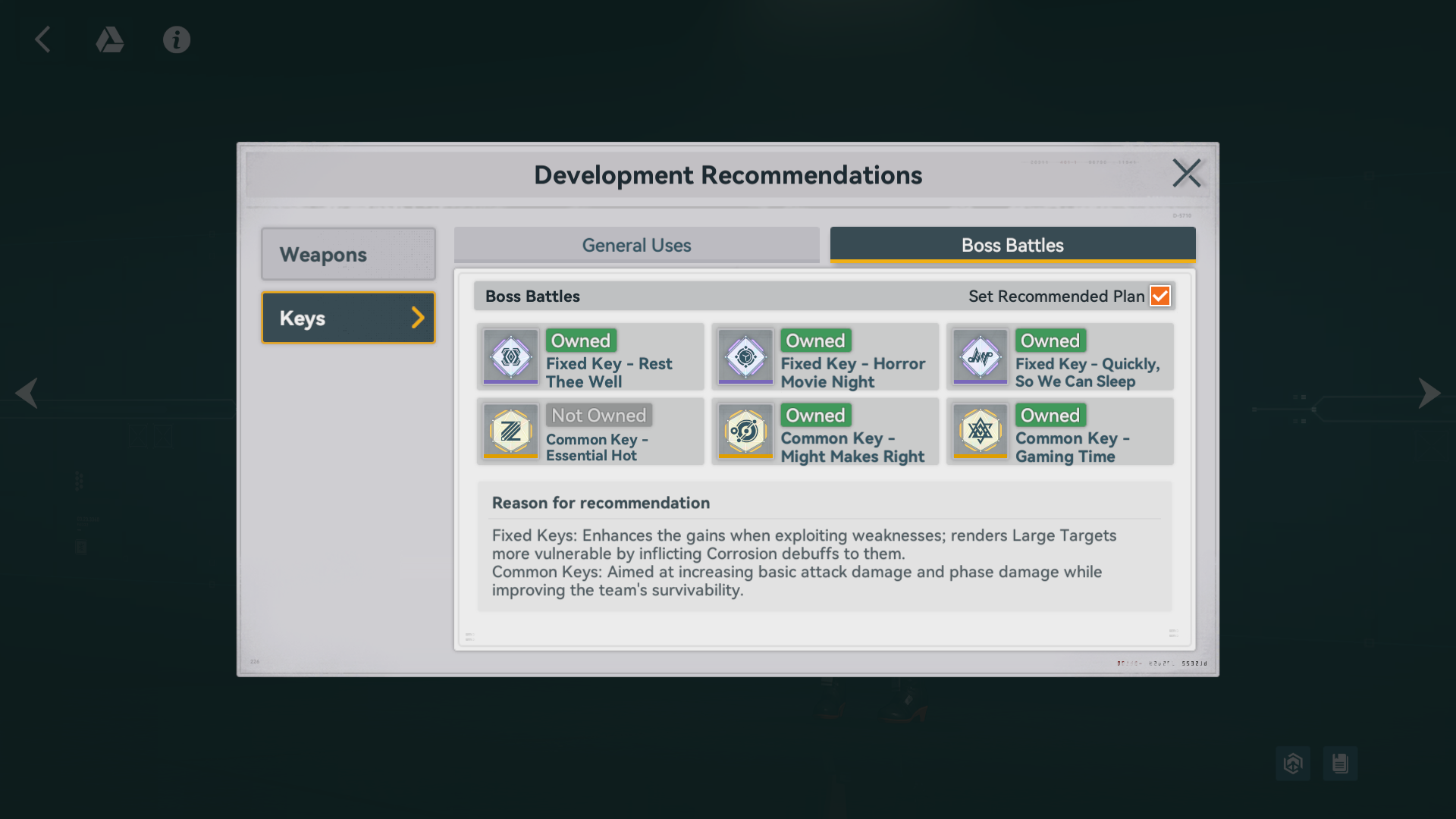
Task: Select Fixed Key Rest Thee Well icon
Action: click(x=510, y=356)
